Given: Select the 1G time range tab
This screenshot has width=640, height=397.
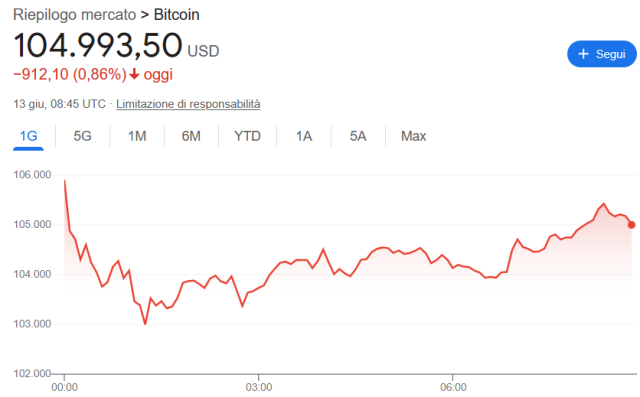Looking at the screenshot, I should (29, 136).
